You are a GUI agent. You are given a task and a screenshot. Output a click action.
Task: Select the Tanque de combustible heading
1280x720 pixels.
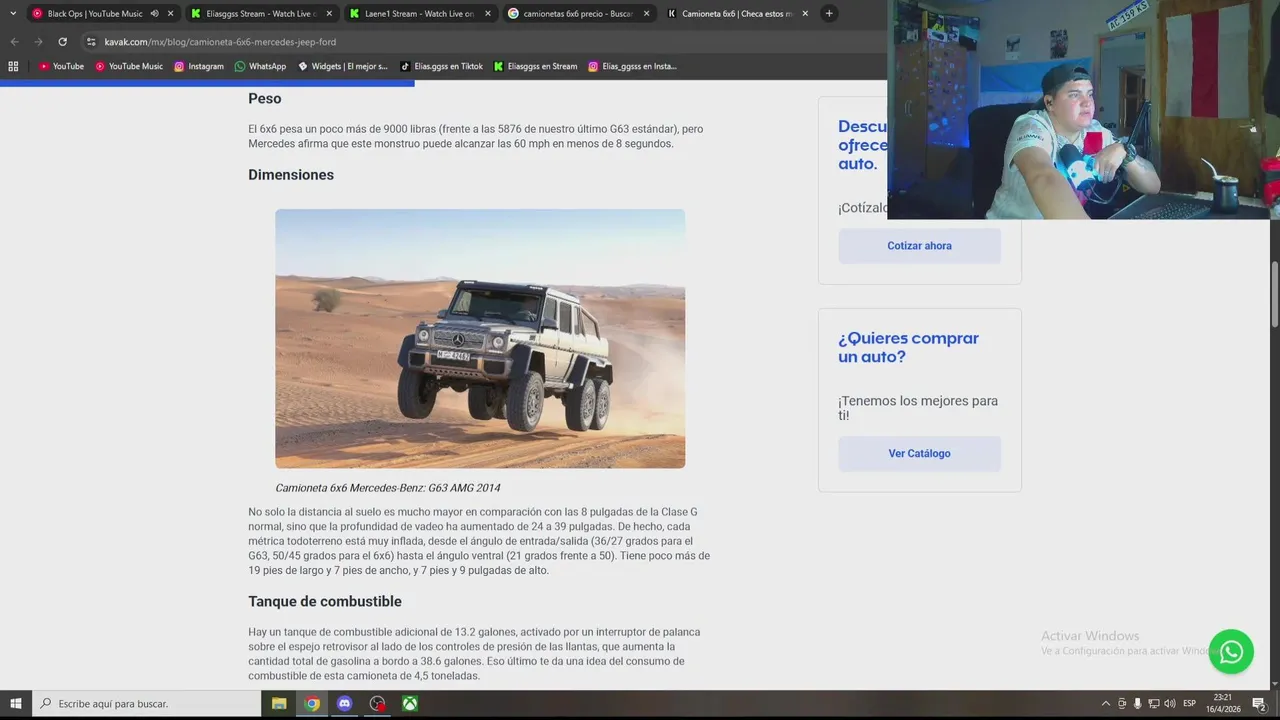tap(325, 602)
